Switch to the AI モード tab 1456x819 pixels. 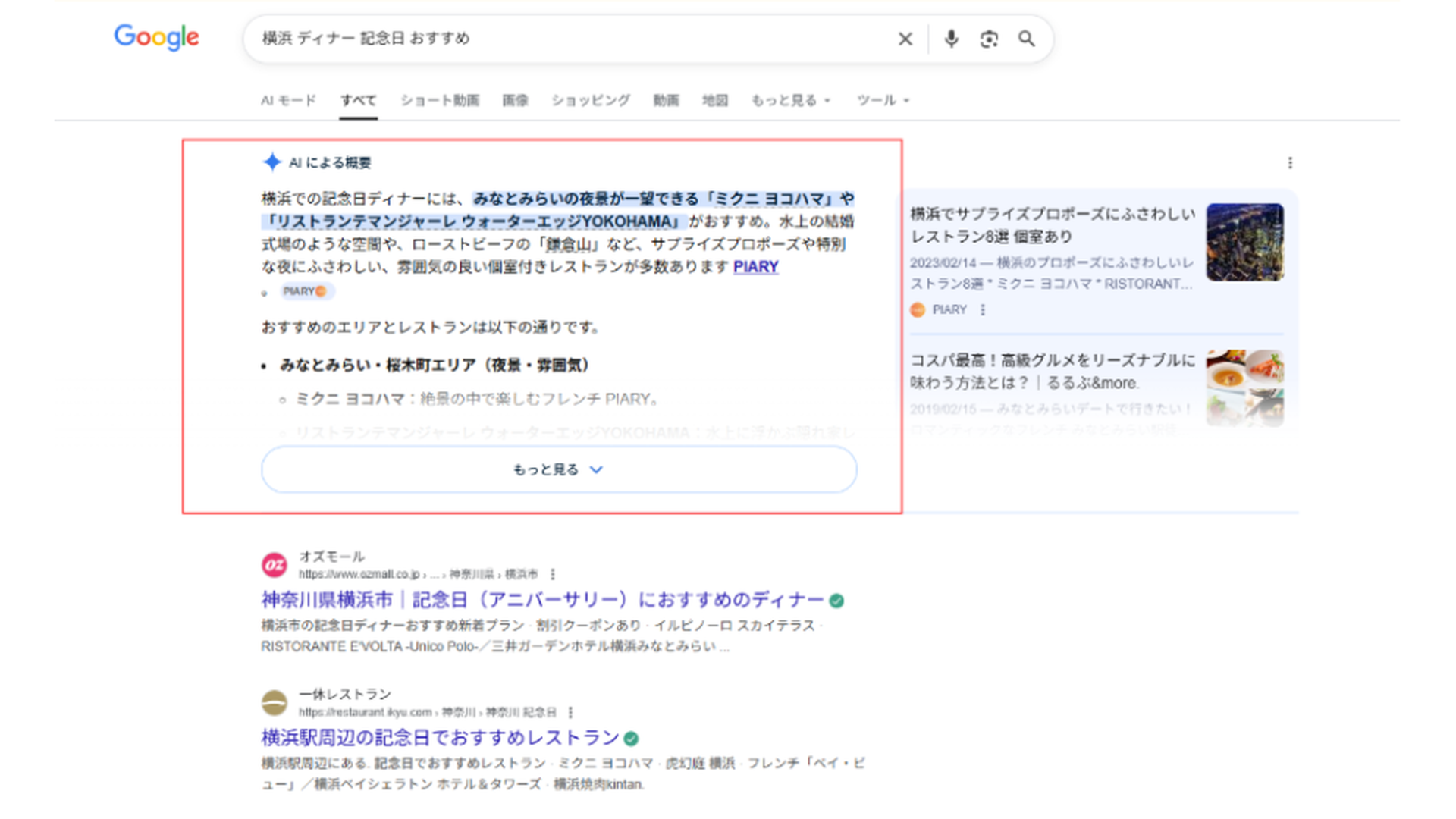click(x=288, y=100)
